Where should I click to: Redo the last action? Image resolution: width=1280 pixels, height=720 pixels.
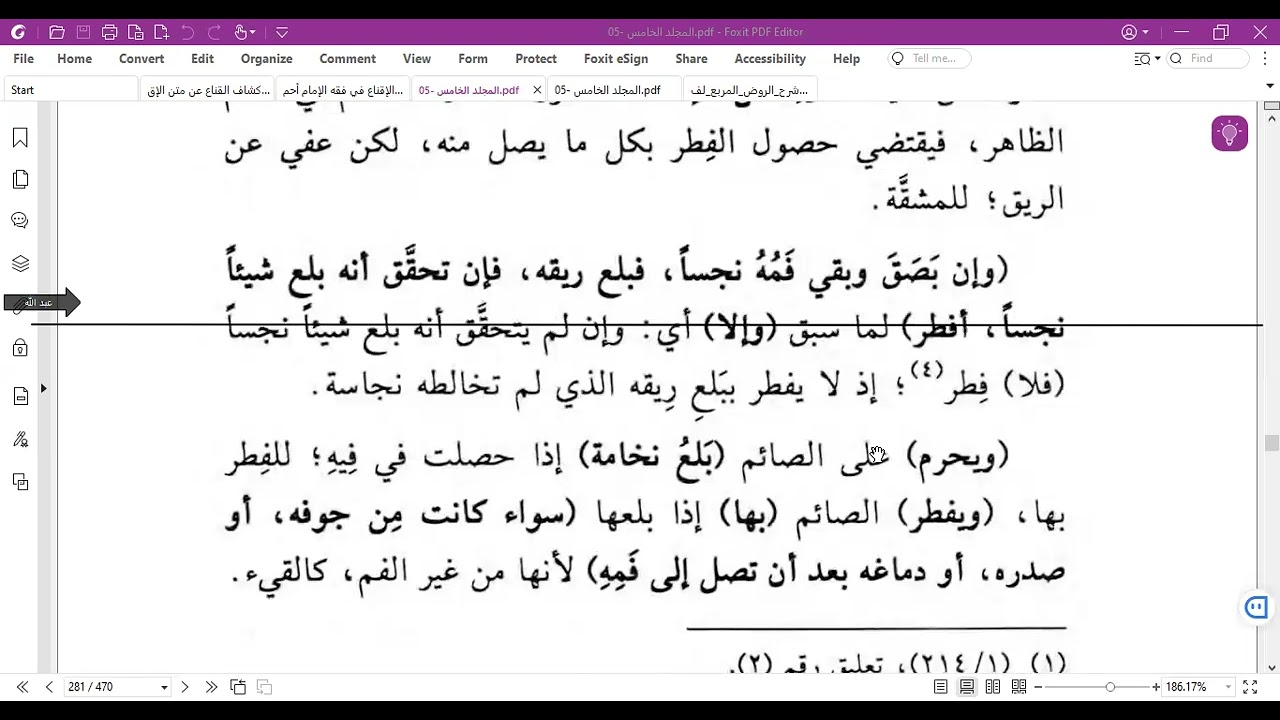click(x=213, y=32)
